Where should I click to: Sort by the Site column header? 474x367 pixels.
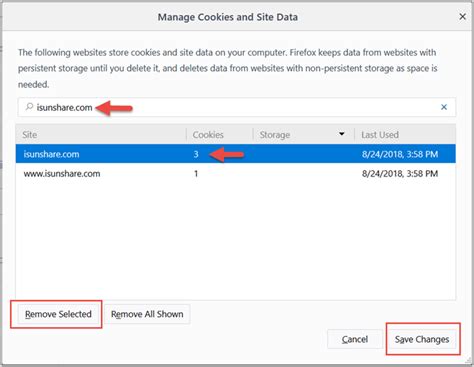click(x=101, y=135)
